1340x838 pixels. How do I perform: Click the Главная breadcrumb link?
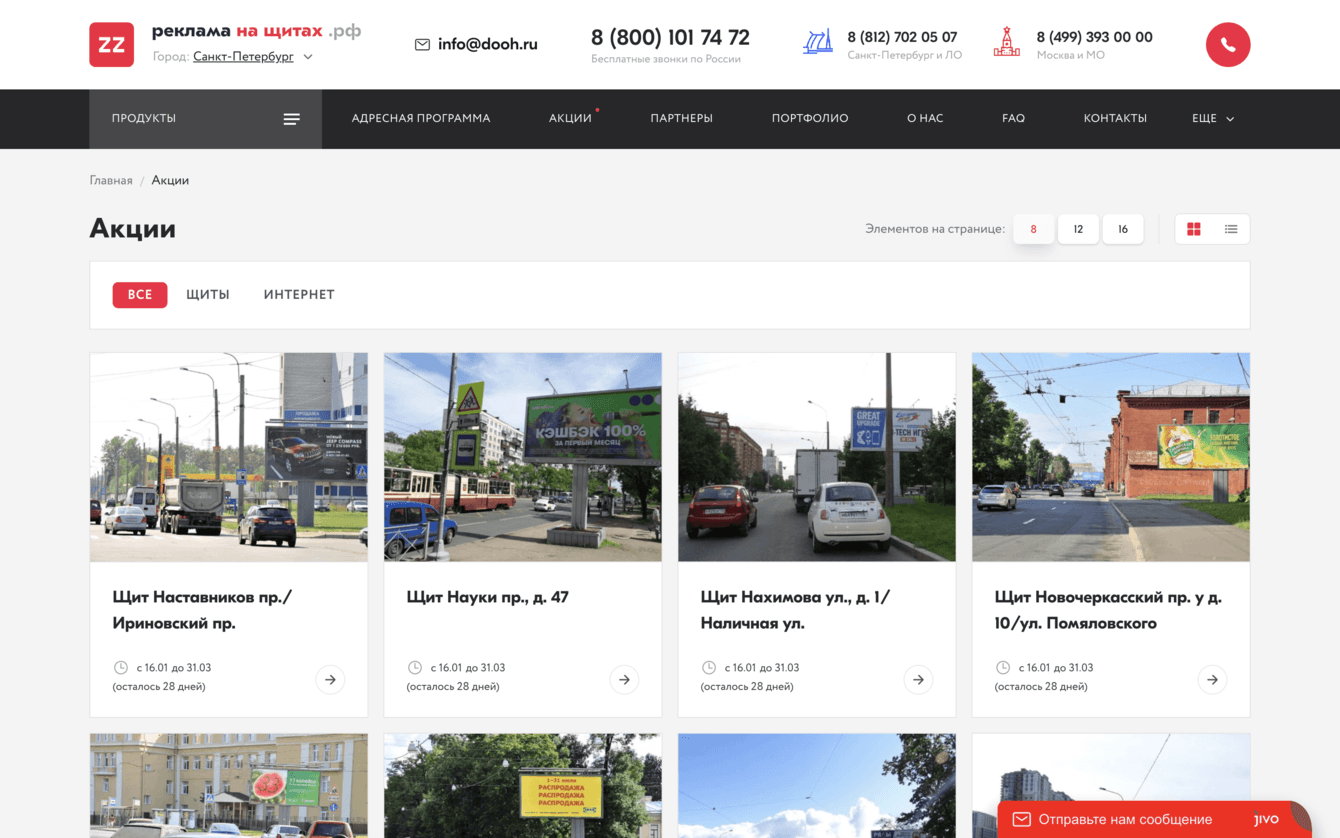tap(111, 181)
